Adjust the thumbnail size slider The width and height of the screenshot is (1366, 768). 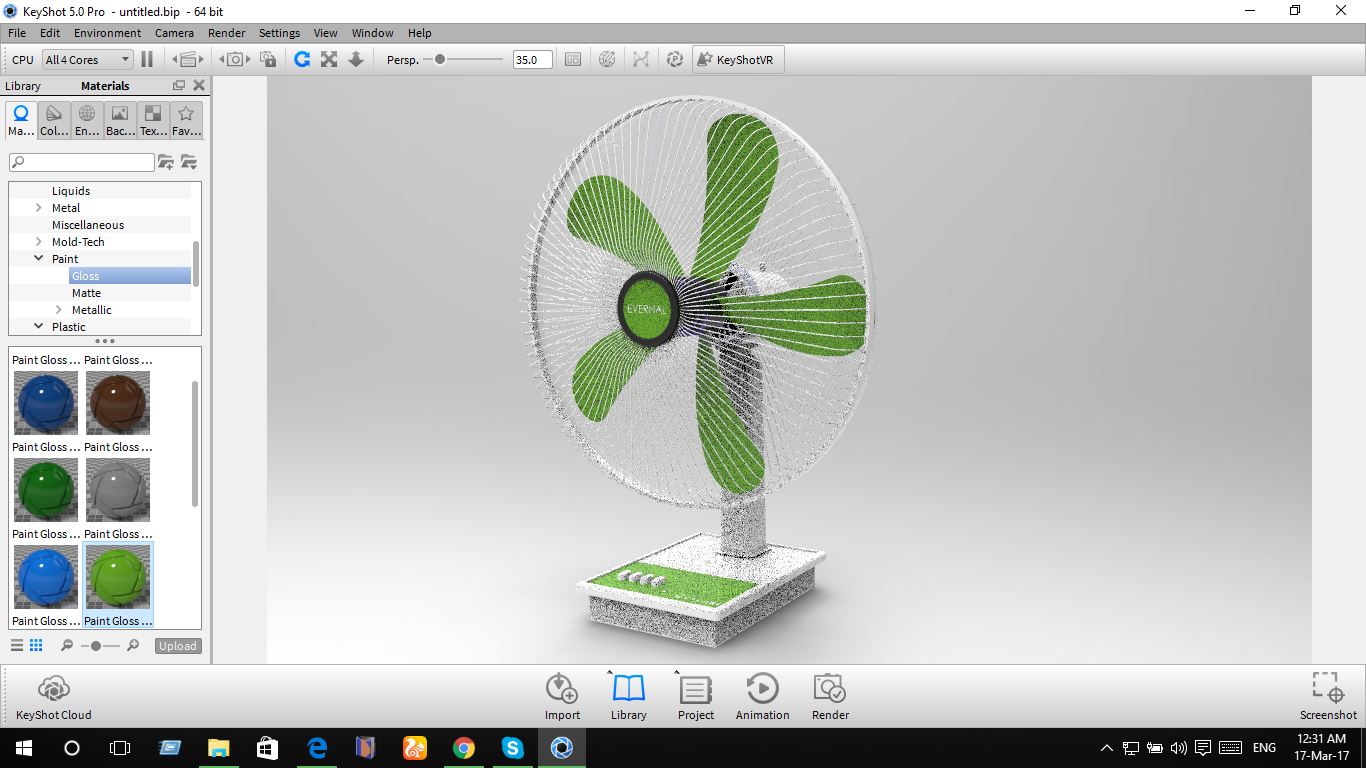pos(100,646)
